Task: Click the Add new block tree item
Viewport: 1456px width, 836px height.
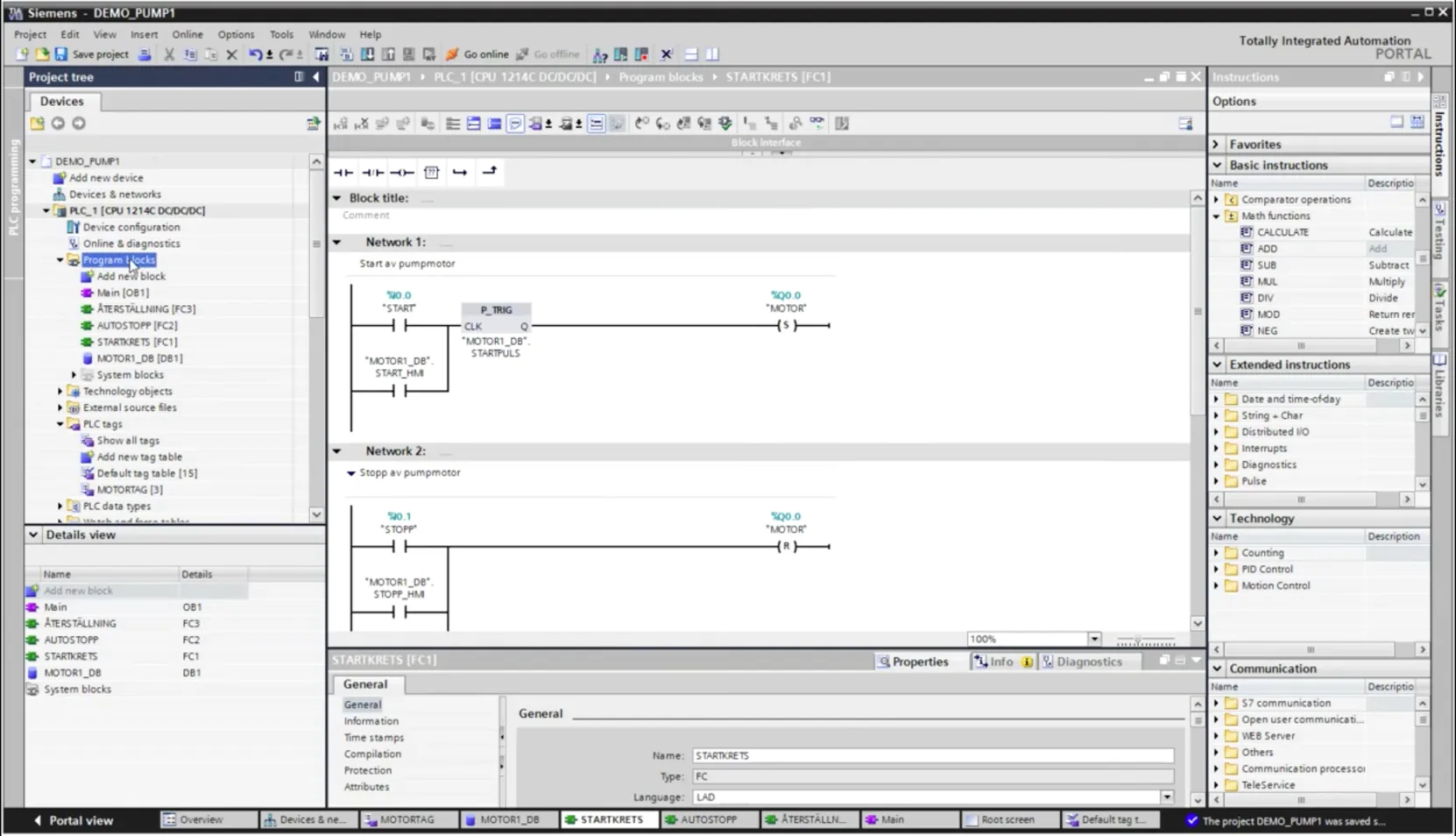Action: point(130,276)
